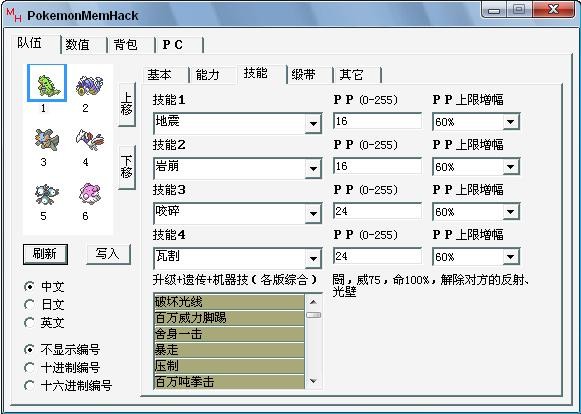Select party Pokemon slot 4 sprite

90,139
